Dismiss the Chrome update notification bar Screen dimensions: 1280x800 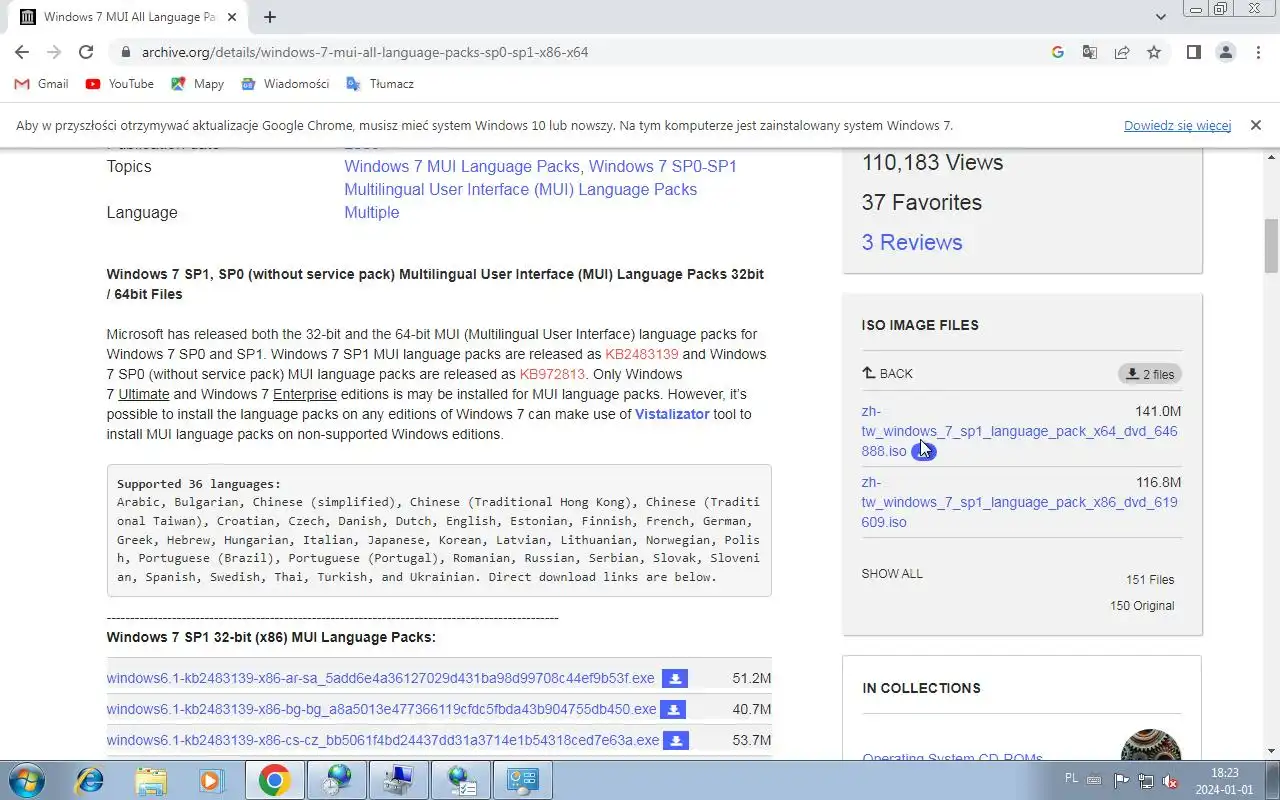point(1256,125)
